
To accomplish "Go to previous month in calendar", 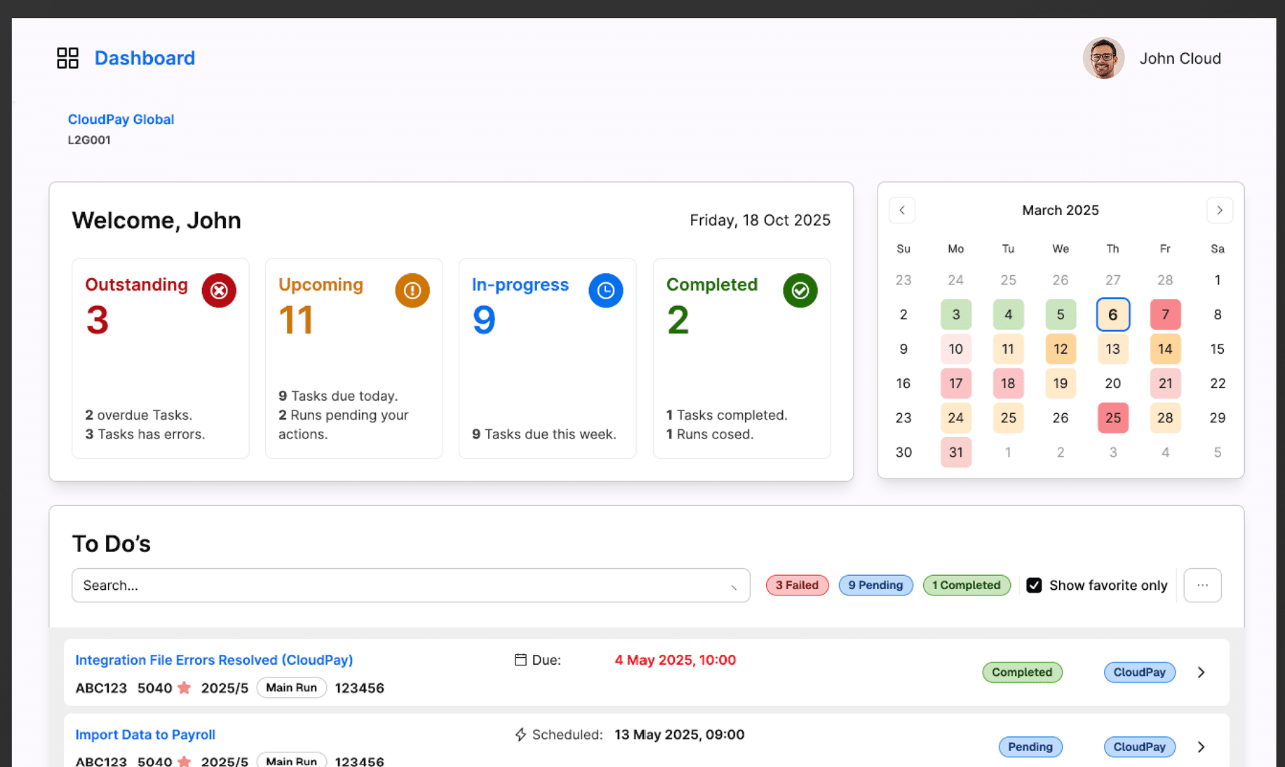I will (902, 210).
